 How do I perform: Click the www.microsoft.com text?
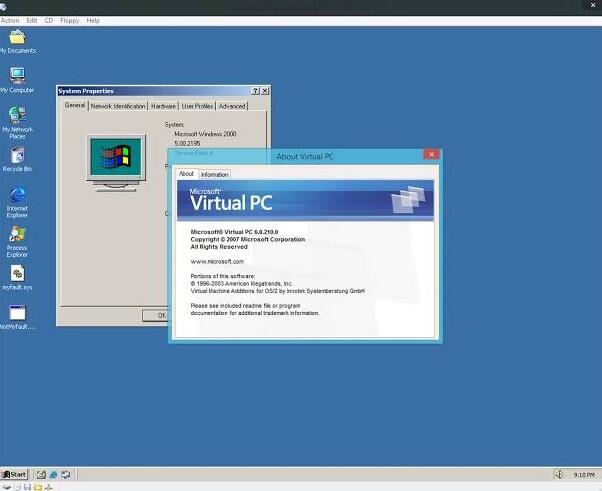click(217, 261)
